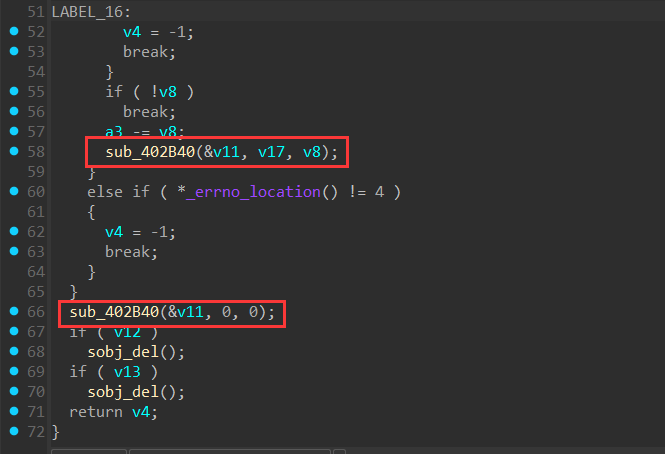665x454 pixels.
Task: Click variable v4 on line 52
Action: (132, 32)
